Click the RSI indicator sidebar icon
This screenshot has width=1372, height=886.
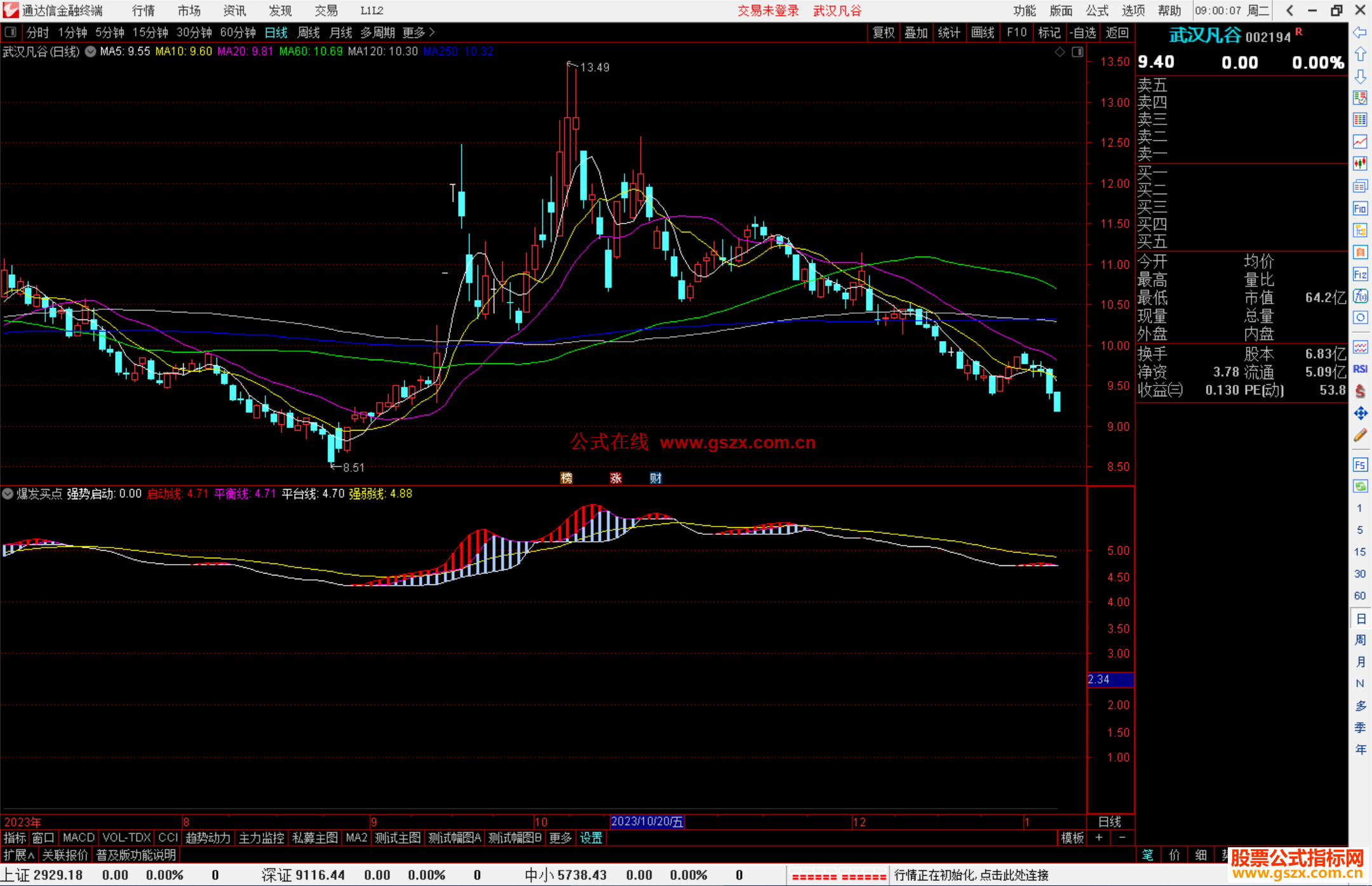(x=1360, y=369)
